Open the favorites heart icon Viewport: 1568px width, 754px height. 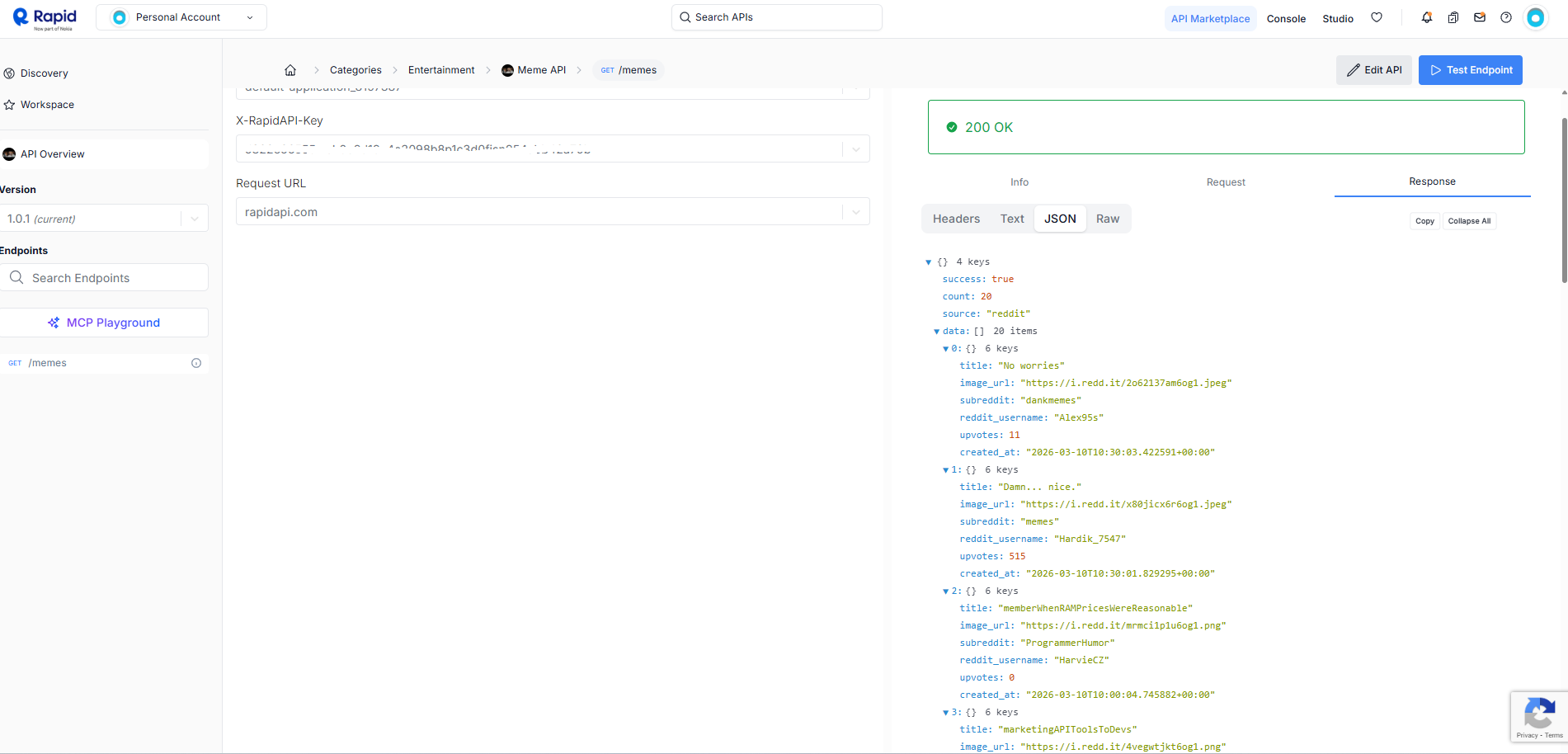pos(1377,17)
